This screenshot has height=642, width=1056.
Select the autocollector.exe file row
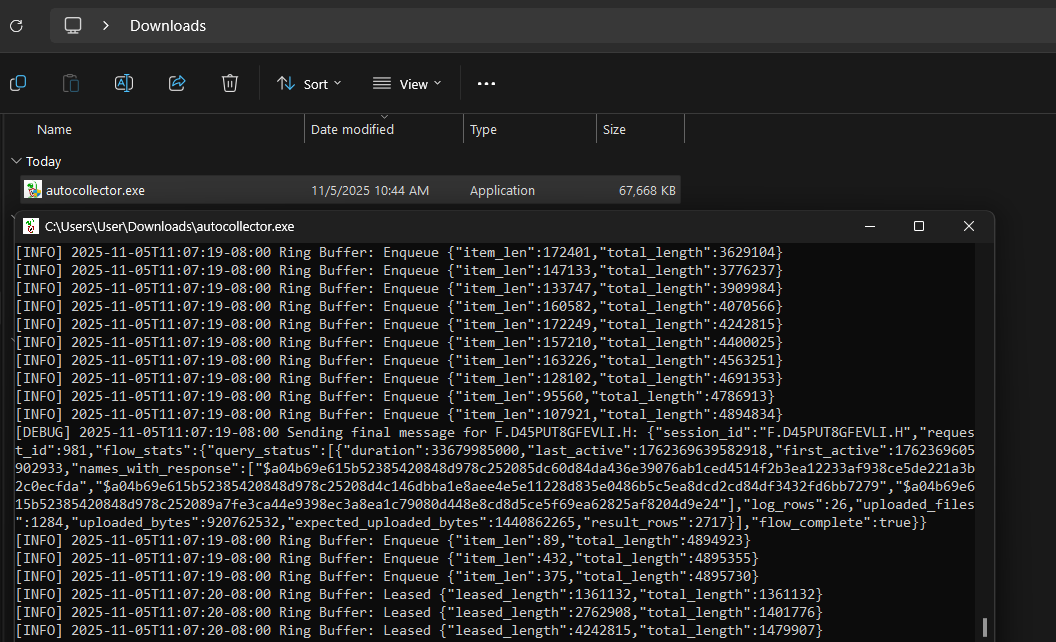(95, 190)
